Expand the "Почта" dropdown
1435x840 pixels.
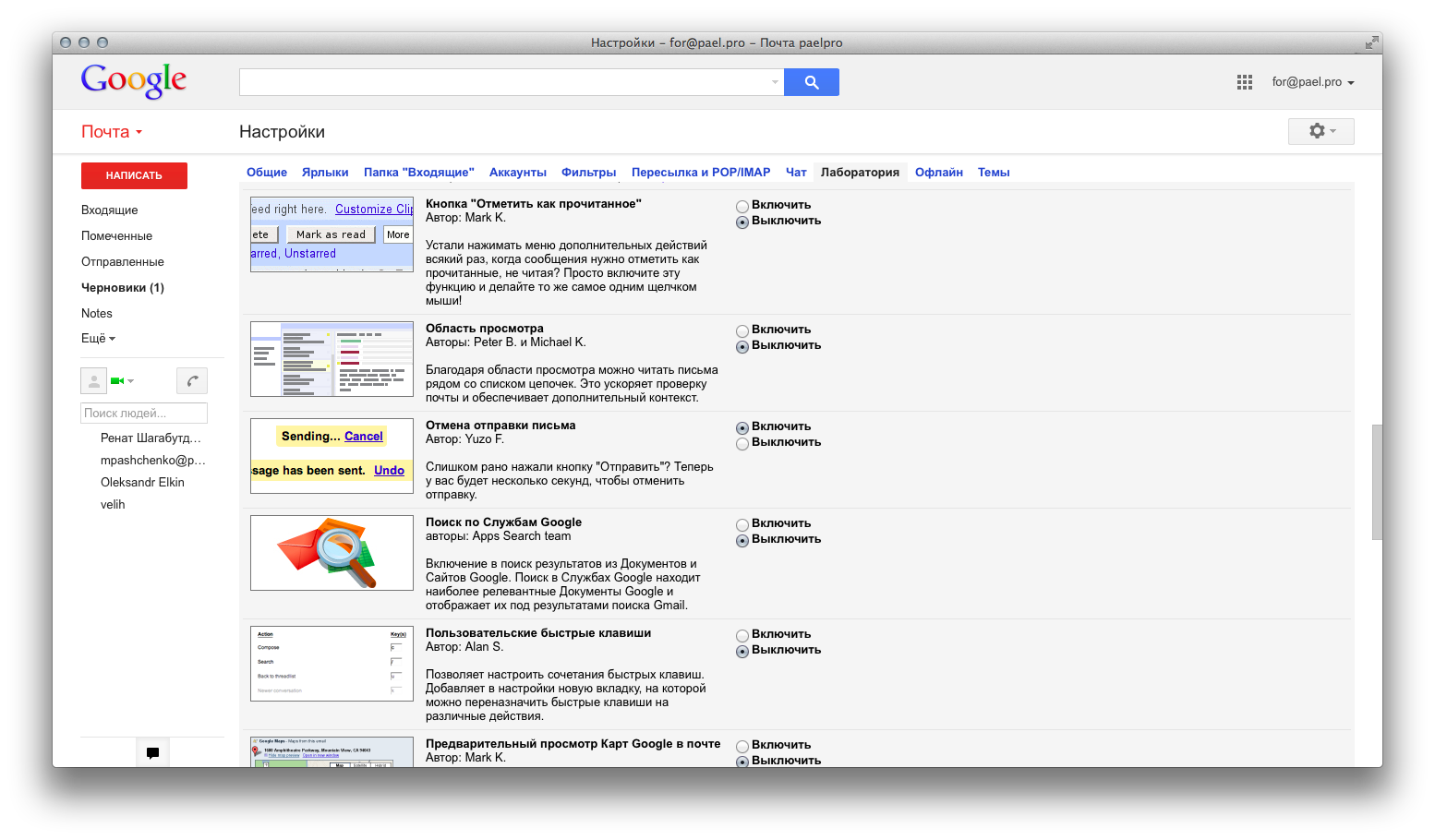click(112, 132)
